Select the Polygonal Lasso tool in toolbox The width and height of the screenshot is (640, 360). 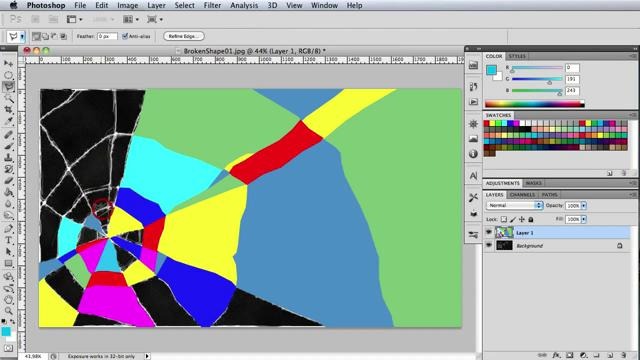[x=8, y=87]
